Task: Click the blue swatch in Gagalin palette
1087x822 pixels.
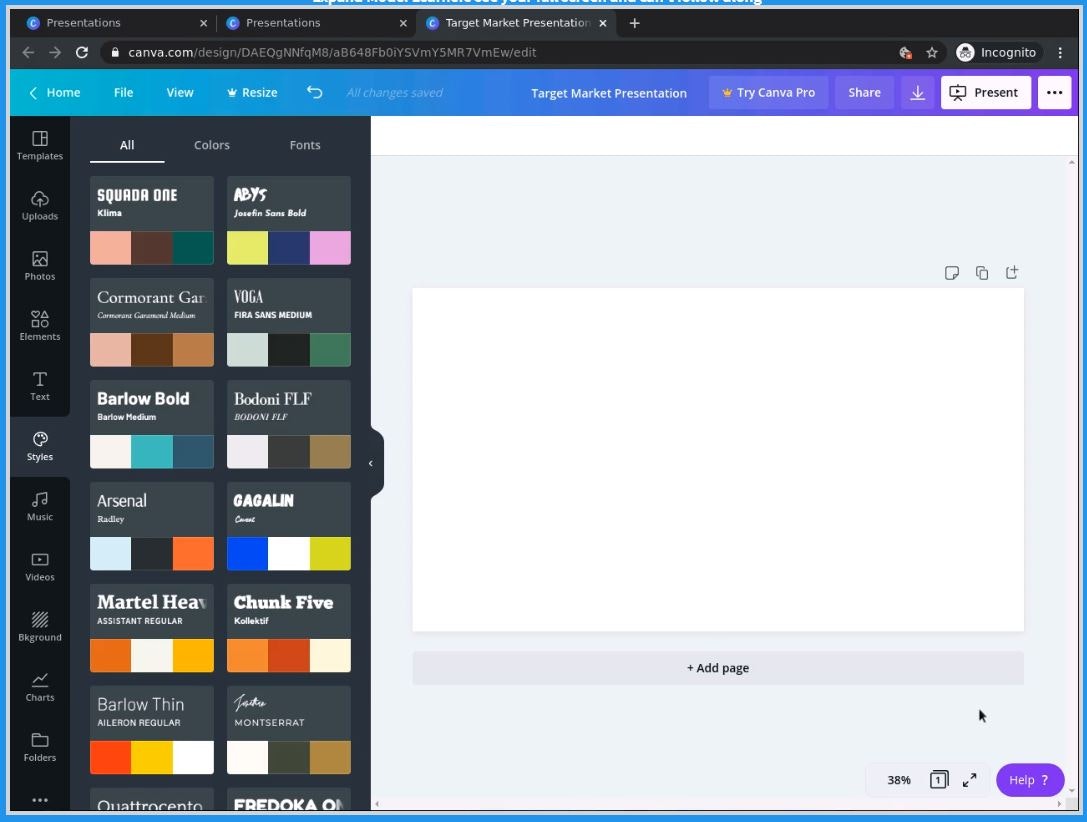Action: [x=247, y=553]
